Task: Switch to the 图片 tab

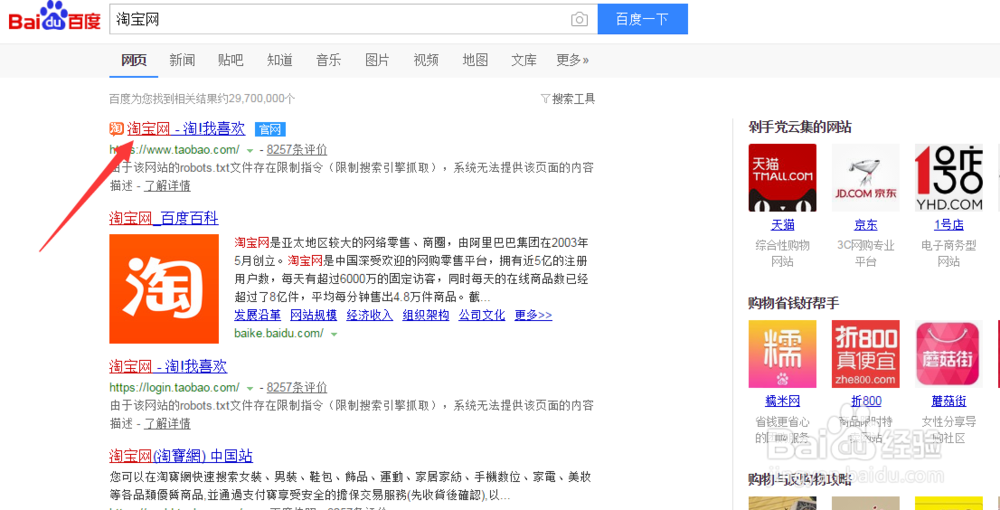Action: (x=377, y=60)
